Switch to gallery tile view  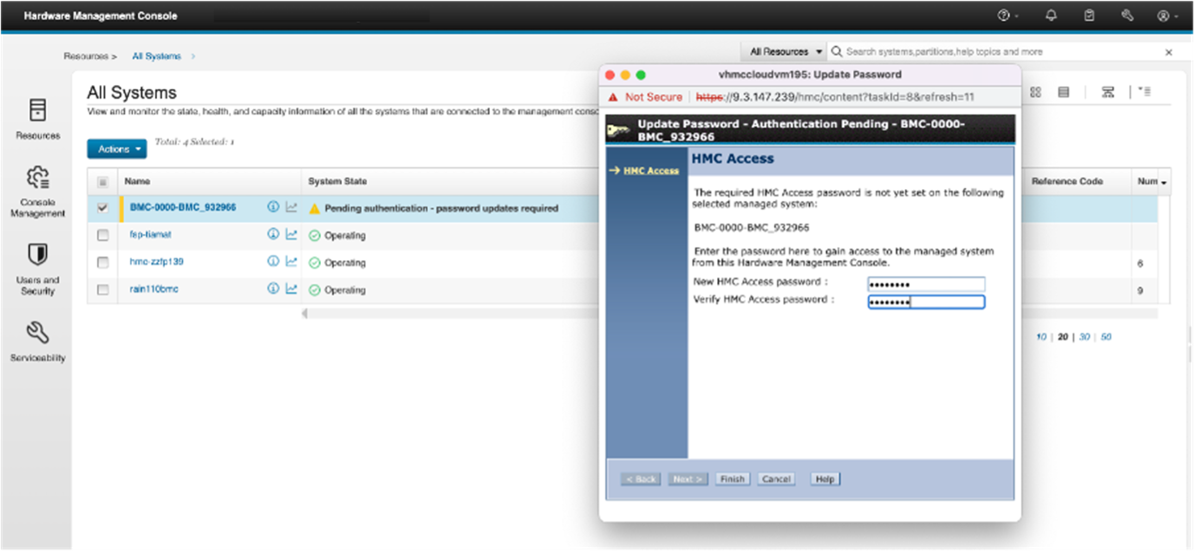click(x=1036, y=92)
